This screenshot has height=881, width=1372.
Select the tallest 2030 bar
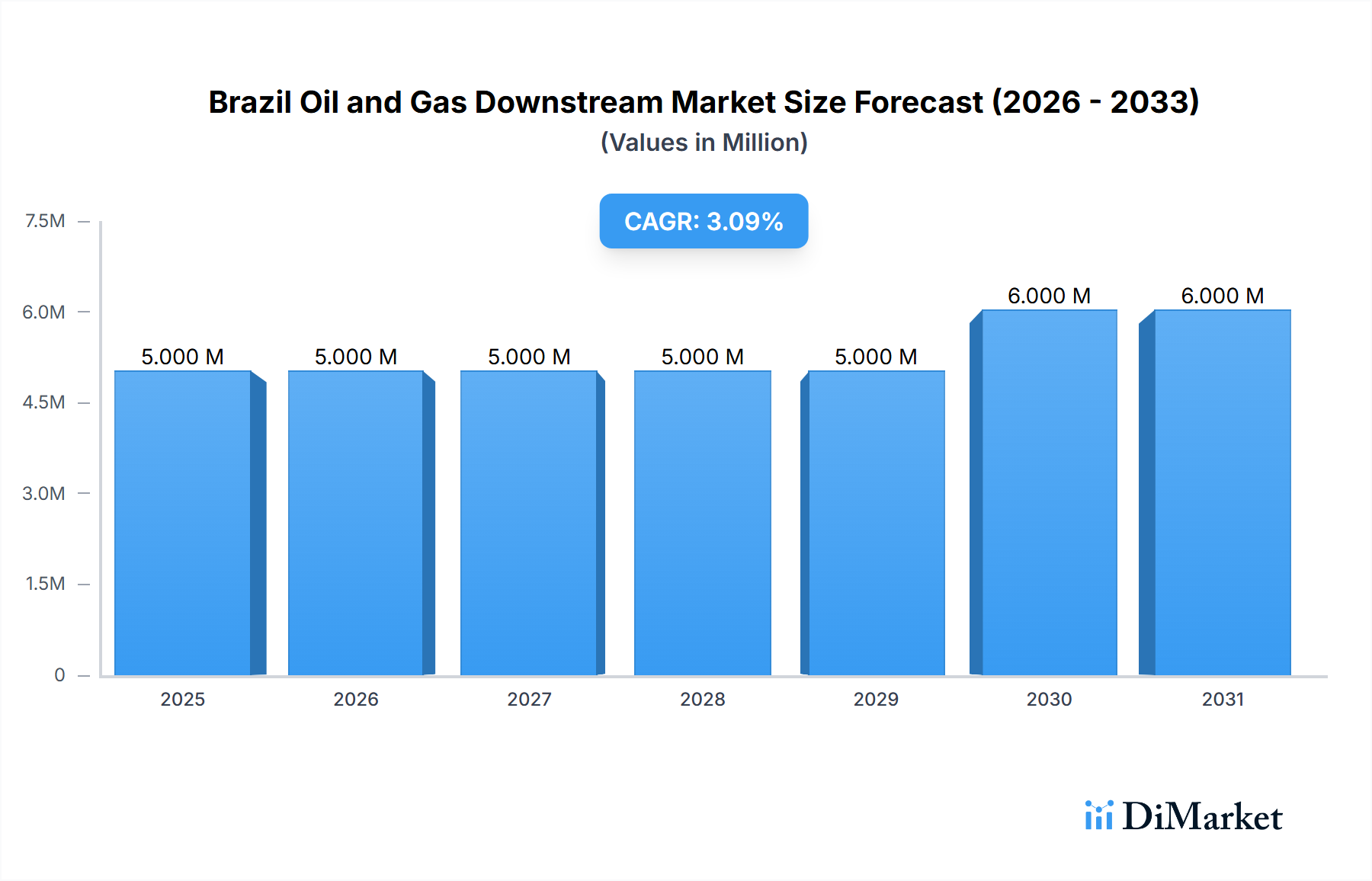coord(1048,495)
